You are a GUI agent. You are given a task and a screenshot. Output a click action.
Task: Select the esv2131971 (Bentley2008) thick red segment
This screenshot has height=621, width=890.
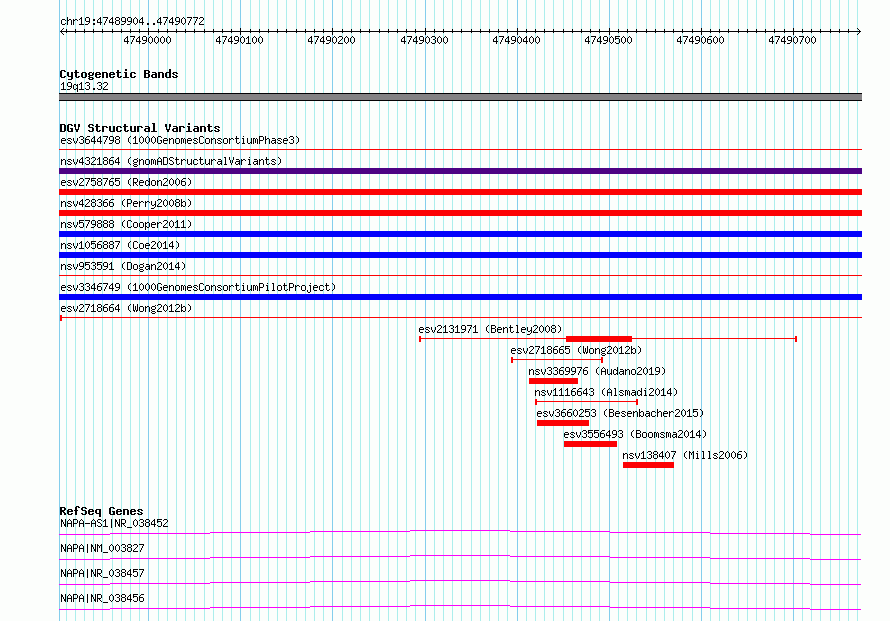[x=599, y=339]
